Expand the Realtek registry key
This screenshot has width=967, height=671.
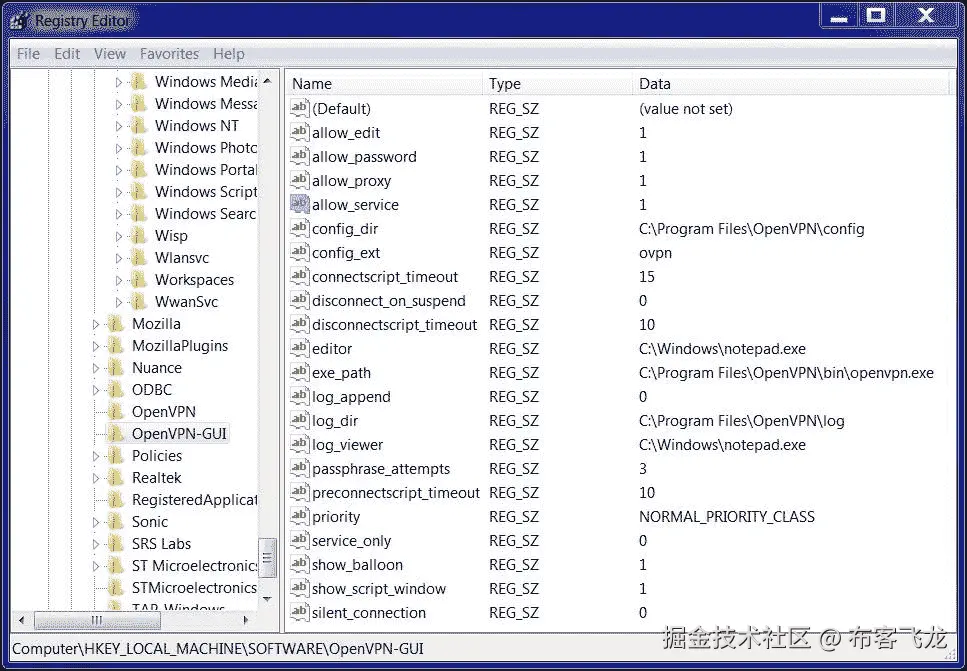(x=96, y=479)
